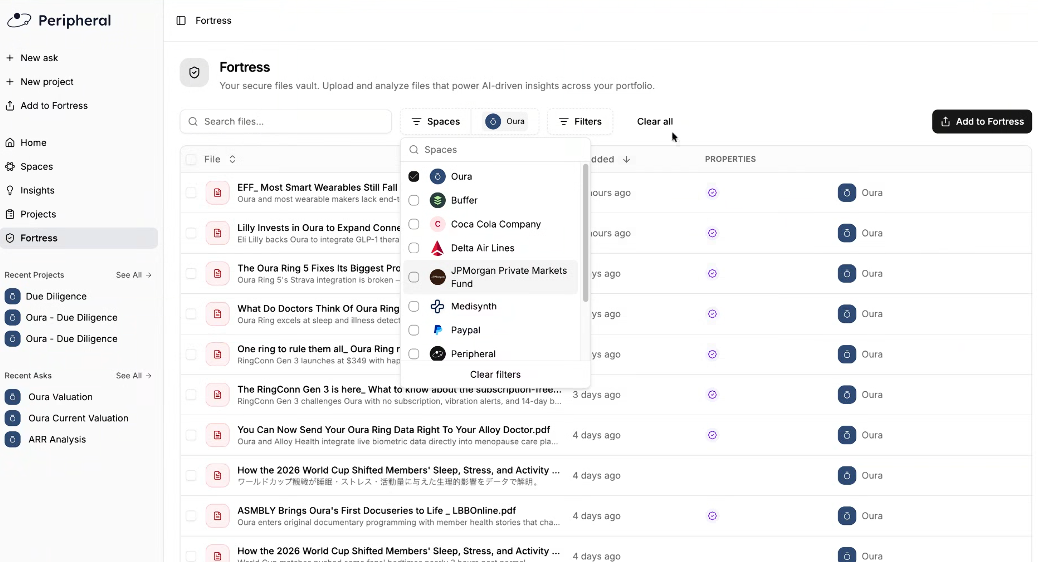
Task: Click the Peripheral logo icon
Action: 19,21
